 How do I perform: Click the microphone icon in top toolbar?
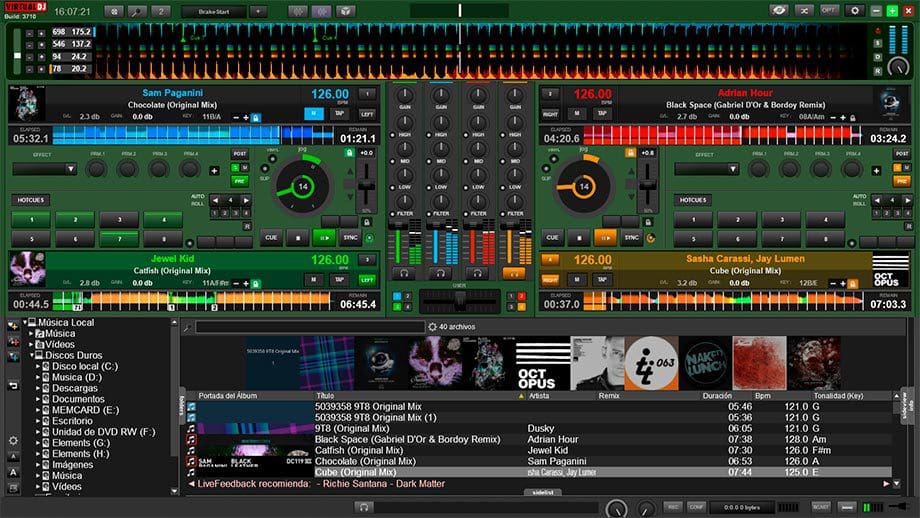(x=137, y=11)
